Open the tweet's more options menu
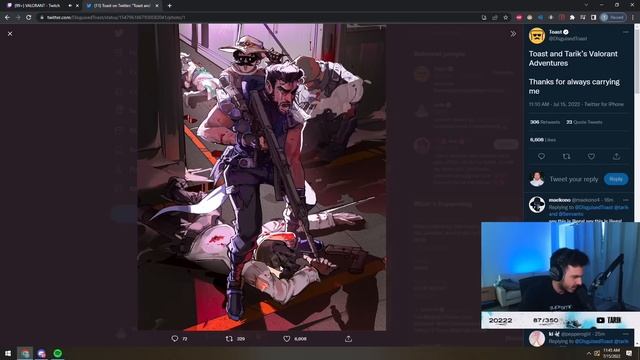This screenshot has height=360, width=640. pos(626,32)
